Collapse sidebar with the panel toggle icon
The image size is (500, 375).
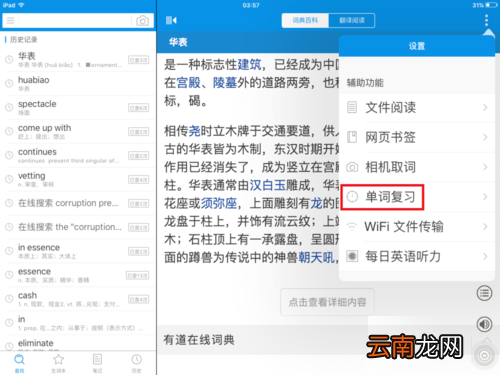(x=171, y=20)
